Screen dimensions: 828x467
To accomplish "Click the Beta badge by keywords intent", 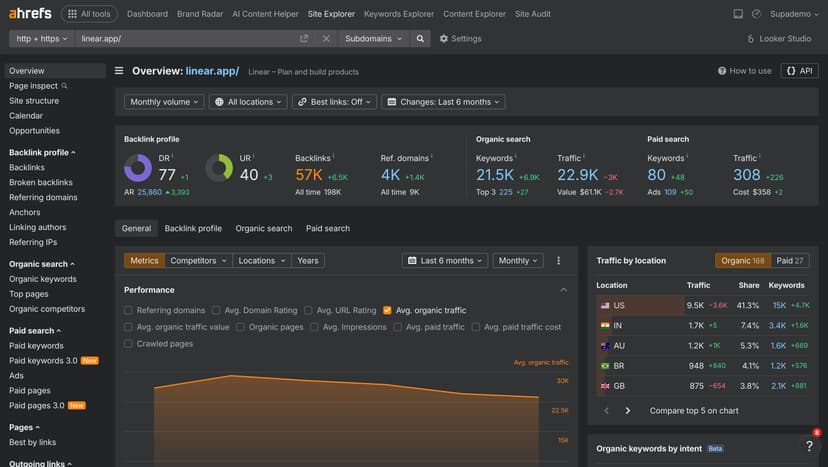I will 716,449.
